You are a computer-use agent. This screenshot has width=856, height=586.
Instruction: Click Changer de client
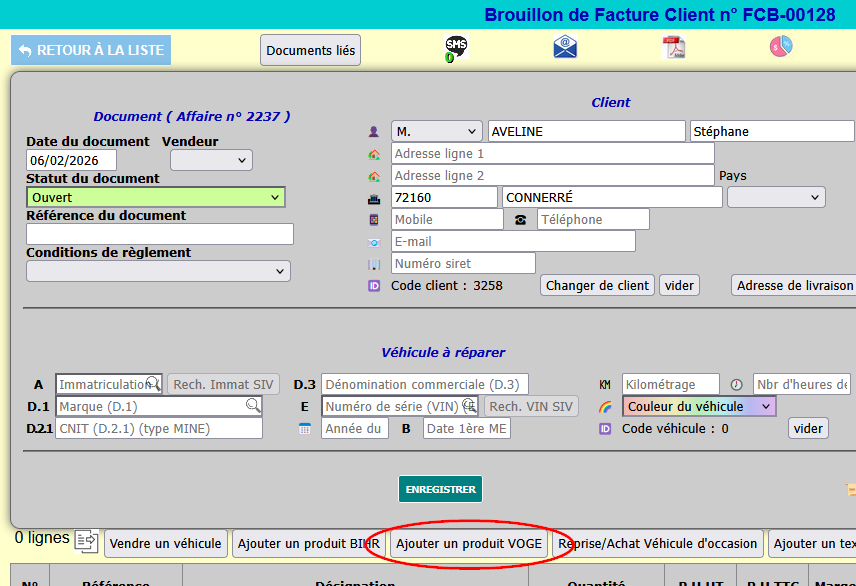[x=597, y=285]
